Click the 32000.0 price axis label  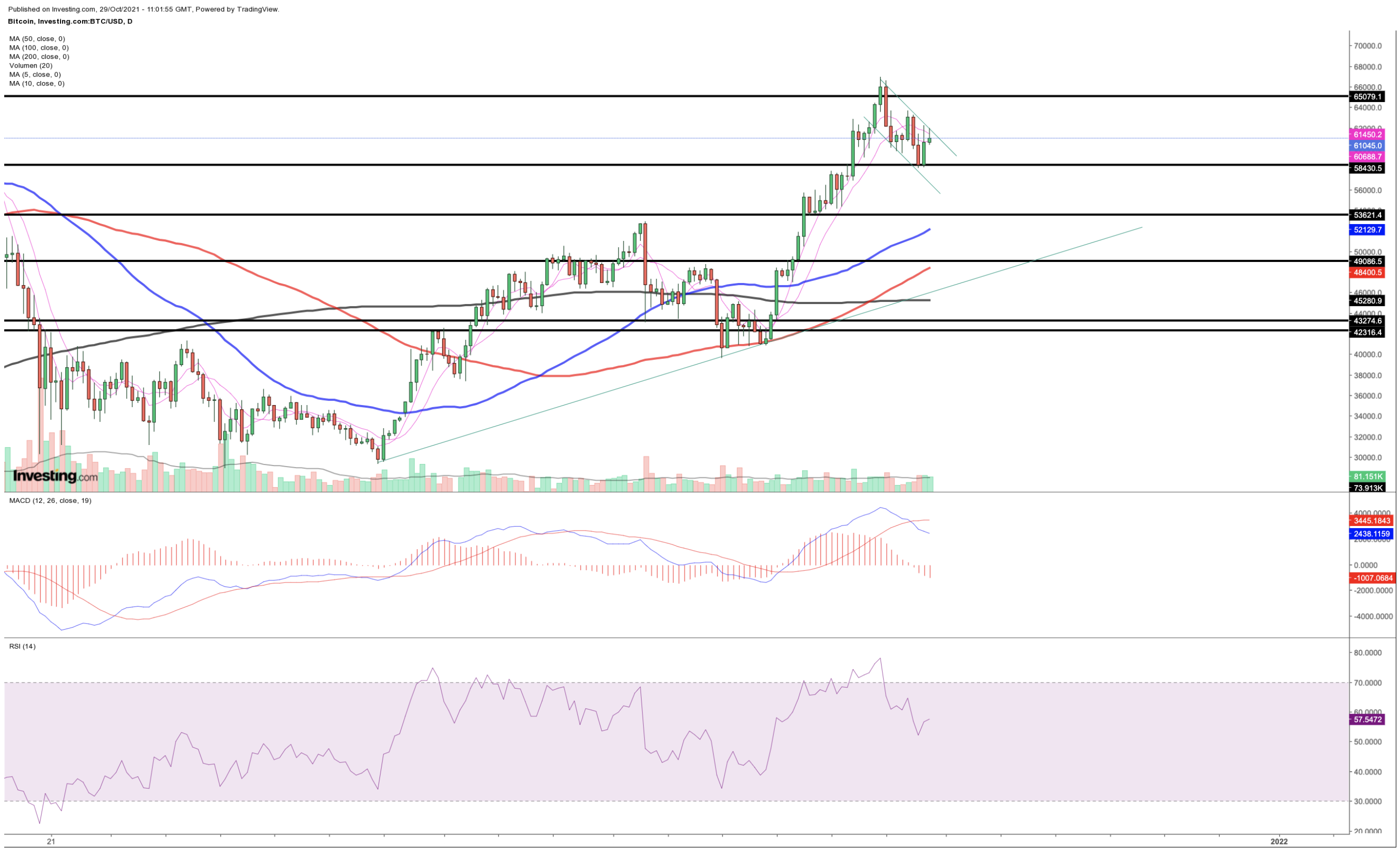[x=1368, y=437]
